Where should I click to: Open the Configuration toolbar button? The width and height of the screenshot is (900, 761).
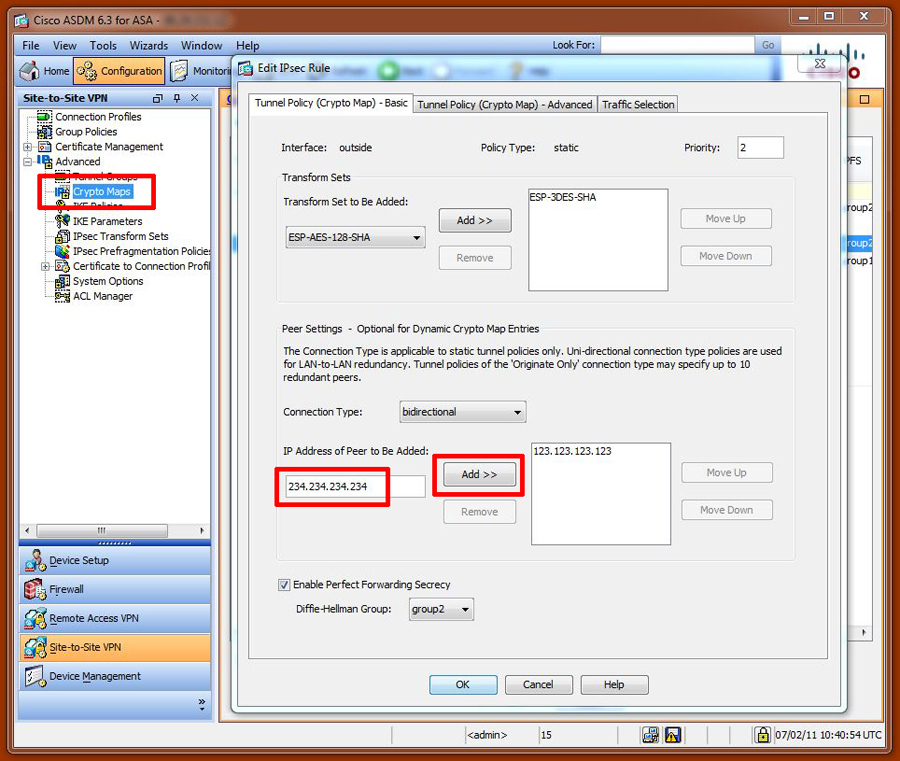(119, 71)
